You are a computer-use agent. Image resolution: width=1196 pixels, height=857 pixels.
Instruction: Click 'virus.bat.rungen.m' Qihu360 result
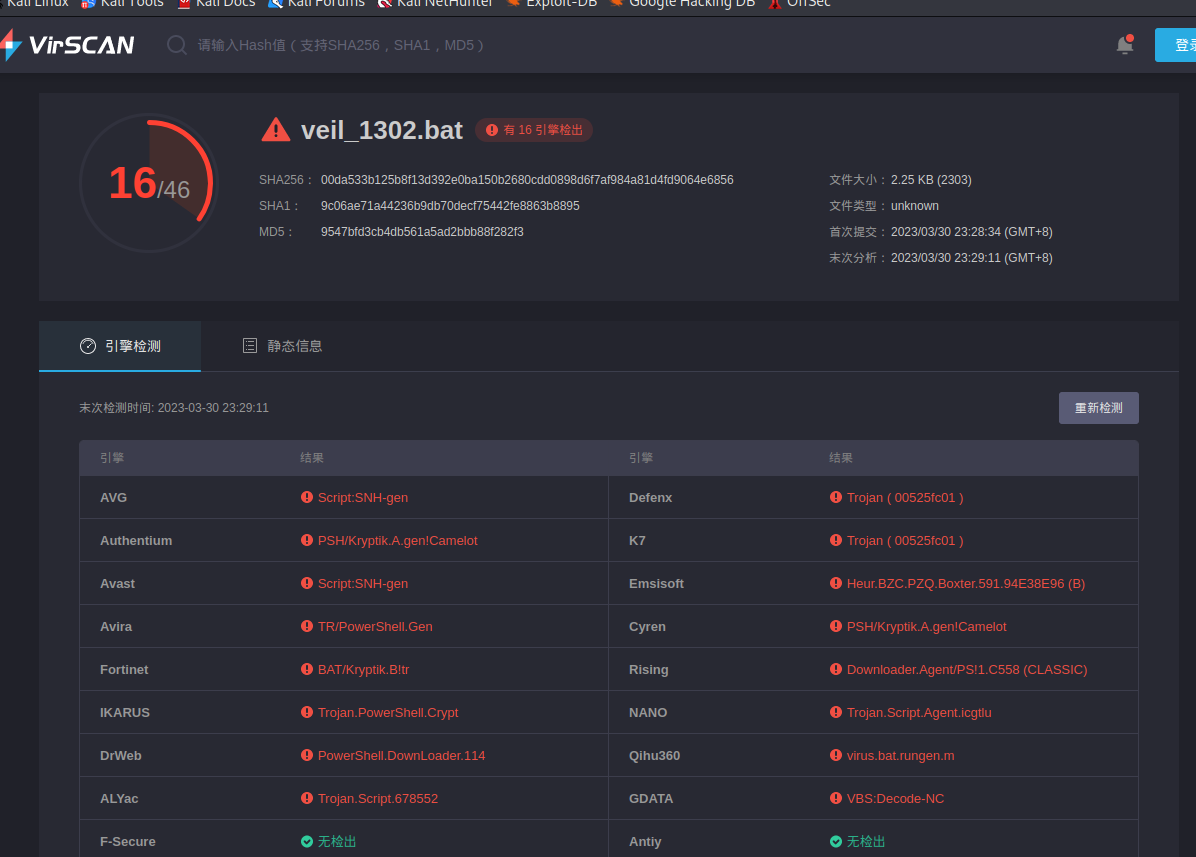click(x=900, y=756)
